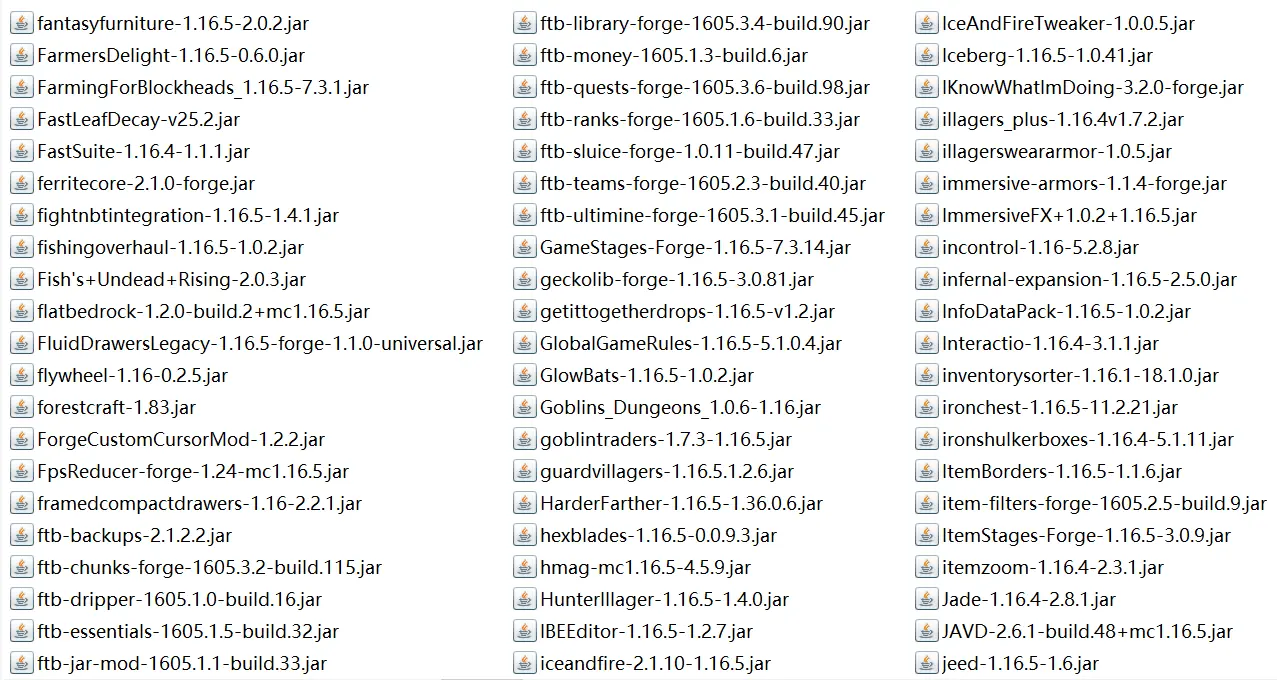Click the icon next to iceandfire-2.1.10-1.16.5.jar
Image resolution: width=1277 pixels, height=680 pixels.
(x=524, y=663)
